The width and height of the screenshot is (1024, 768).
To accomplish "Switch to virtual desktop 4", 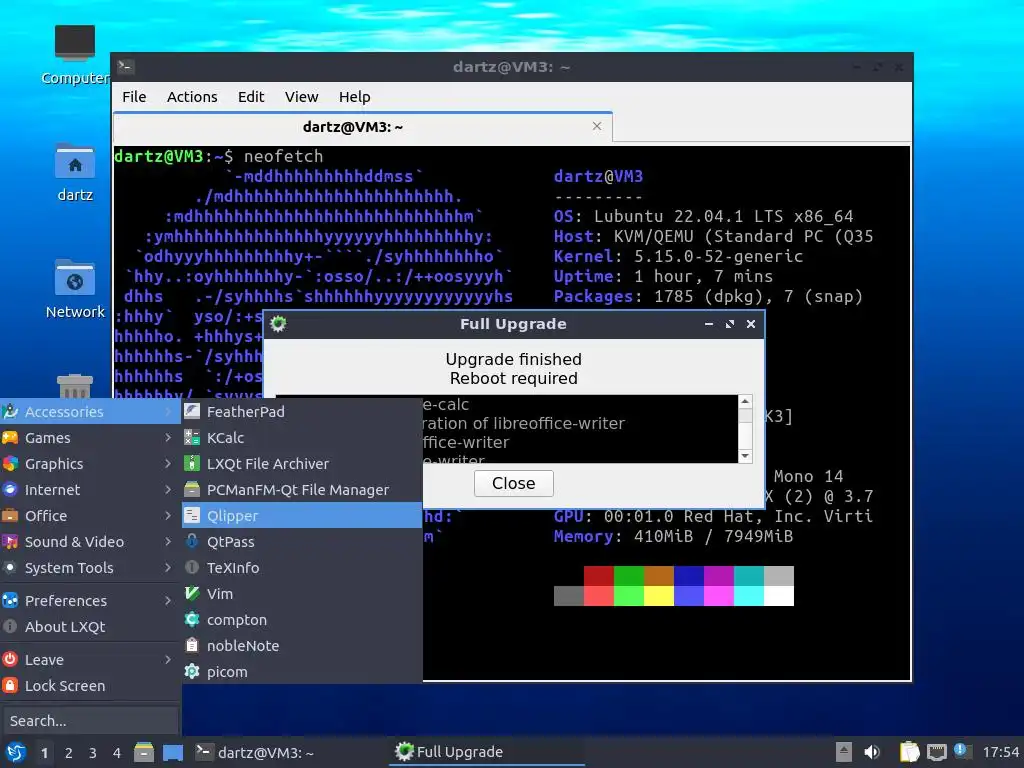I will [116, 753].
